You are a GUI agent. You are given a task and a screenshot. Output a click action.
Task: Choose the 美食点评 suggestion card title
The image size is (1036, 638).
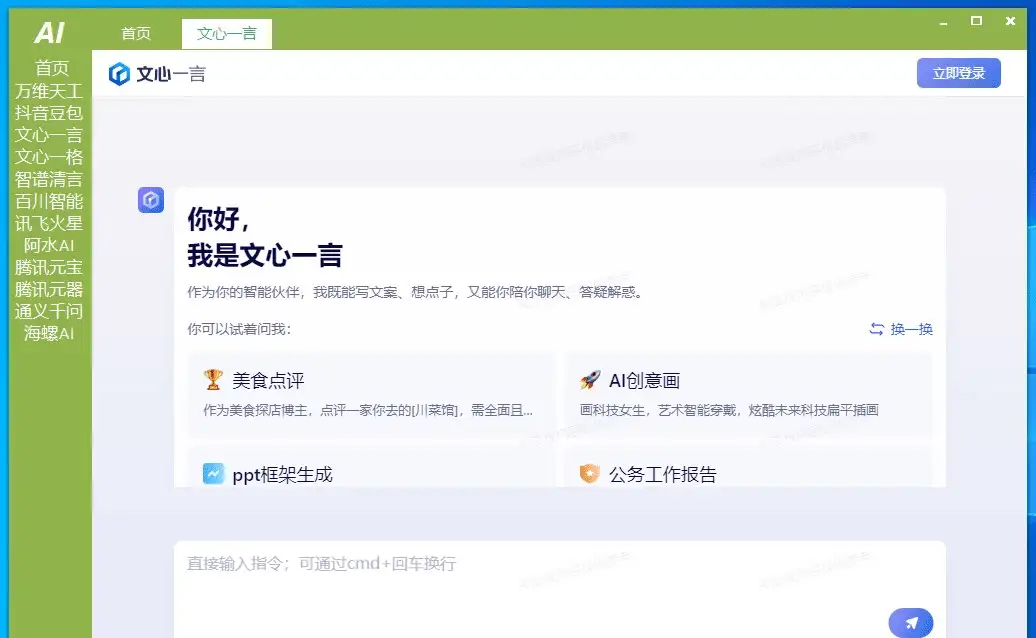click(x=268, y=380)
